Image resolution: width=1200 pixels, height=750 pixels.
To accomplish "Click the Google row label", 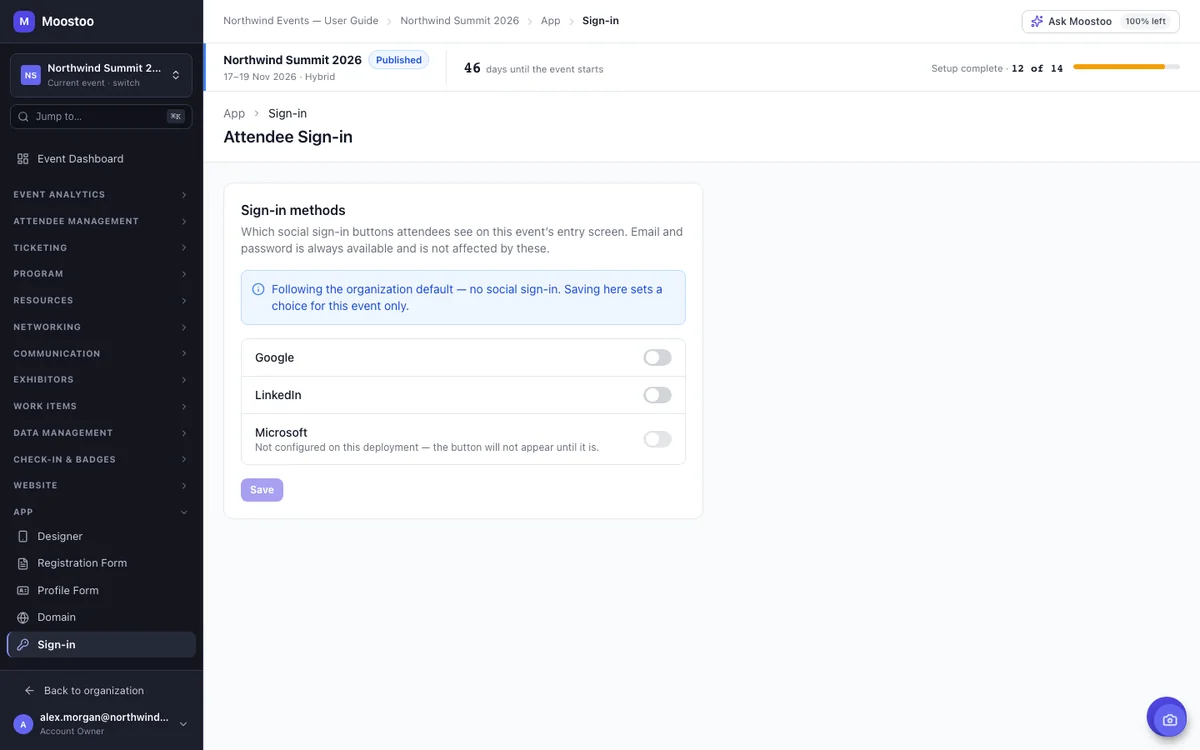I will pyautogui.click(x=274, y=358).
